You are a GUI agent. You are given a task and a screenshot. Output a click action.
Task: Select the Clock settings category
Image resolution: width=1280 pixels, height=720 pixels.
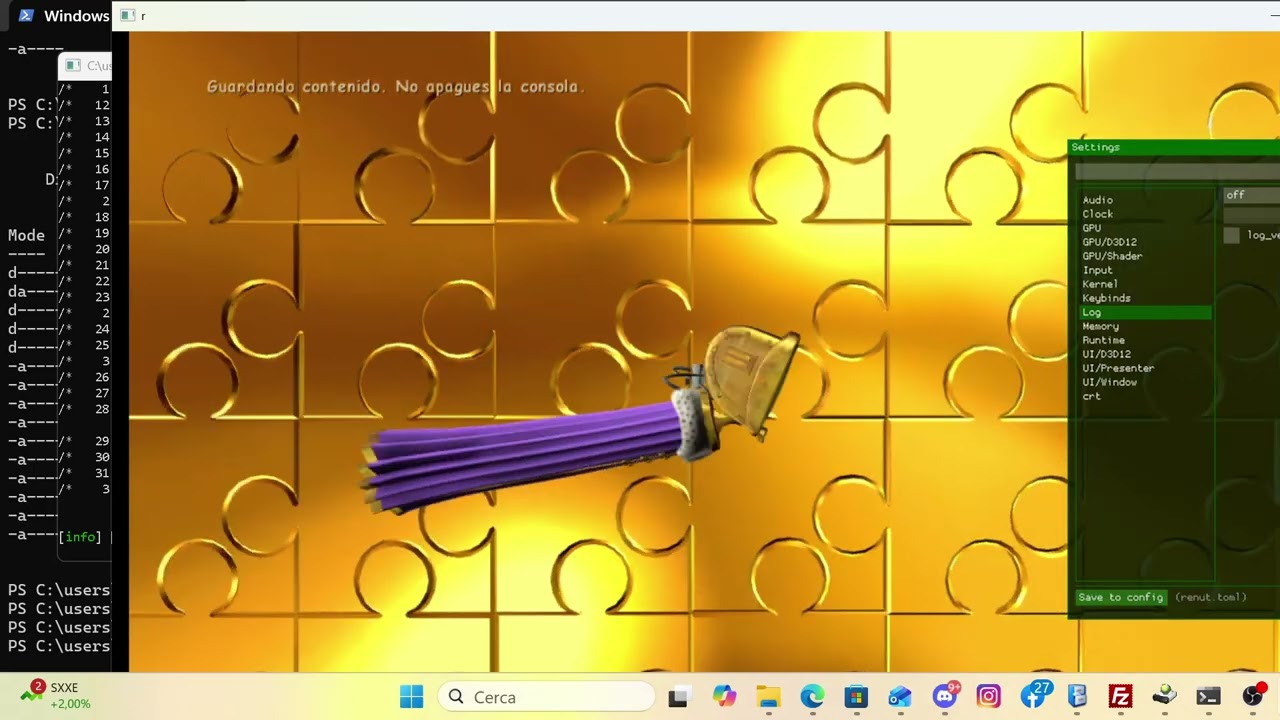(x=1097, y=214)
